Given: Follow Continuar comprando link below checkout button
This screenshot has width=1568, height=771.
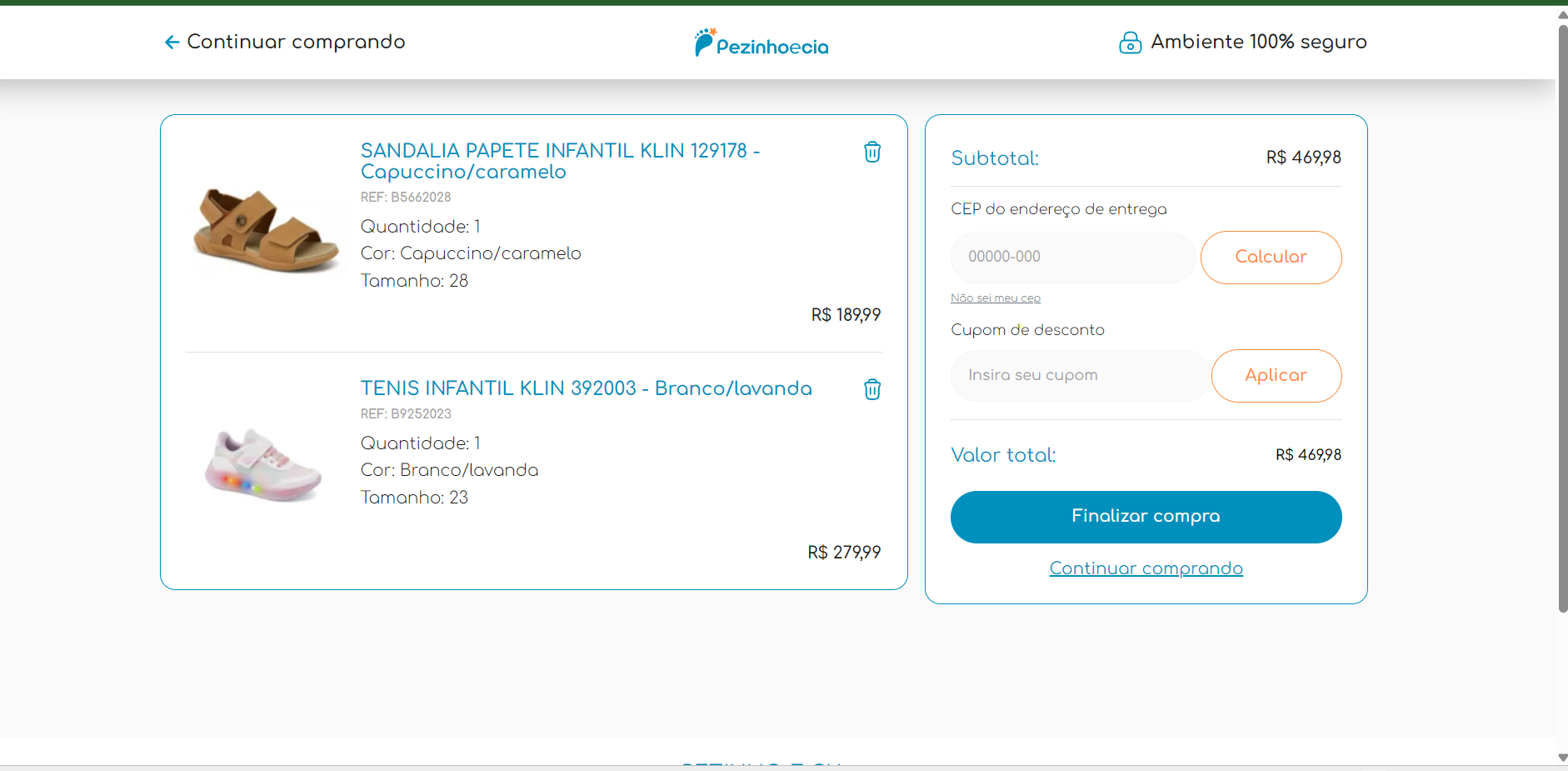Looking at the screenshot, I should 1146,568.
